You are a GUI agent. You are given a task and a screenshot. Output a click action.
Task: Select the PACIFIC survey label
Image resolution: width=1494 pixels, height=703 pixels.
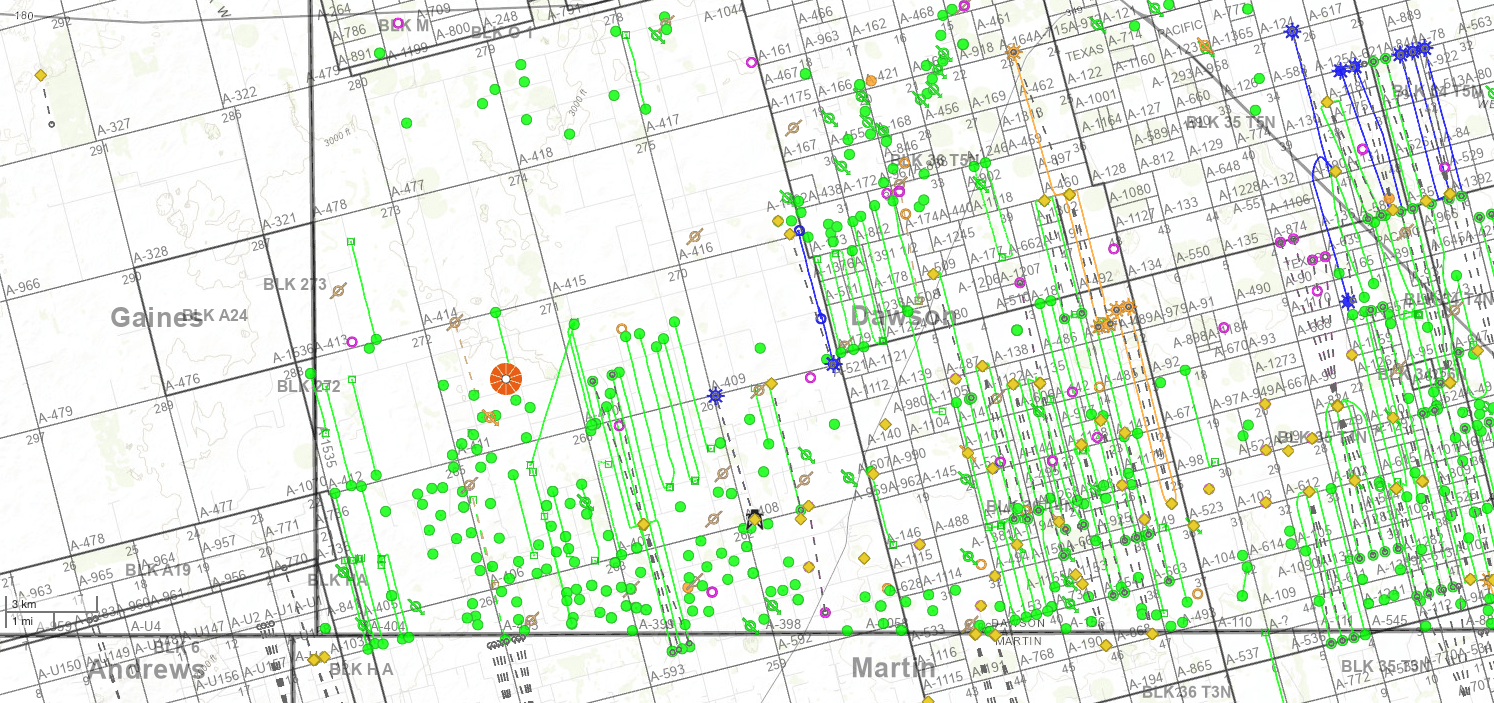(1183, 31)
